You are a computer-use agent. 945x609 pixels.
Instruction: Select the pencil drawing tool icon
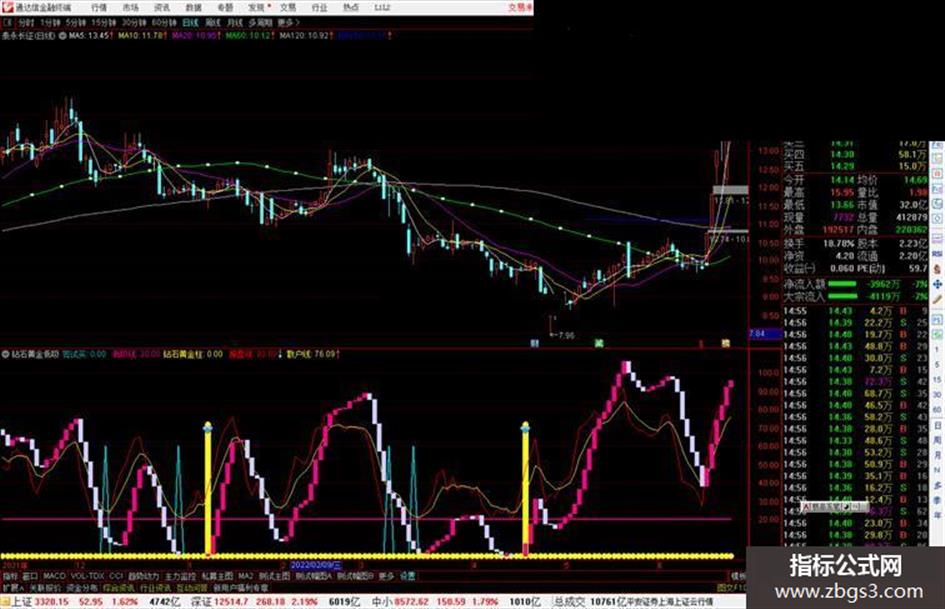coord(937,300)
